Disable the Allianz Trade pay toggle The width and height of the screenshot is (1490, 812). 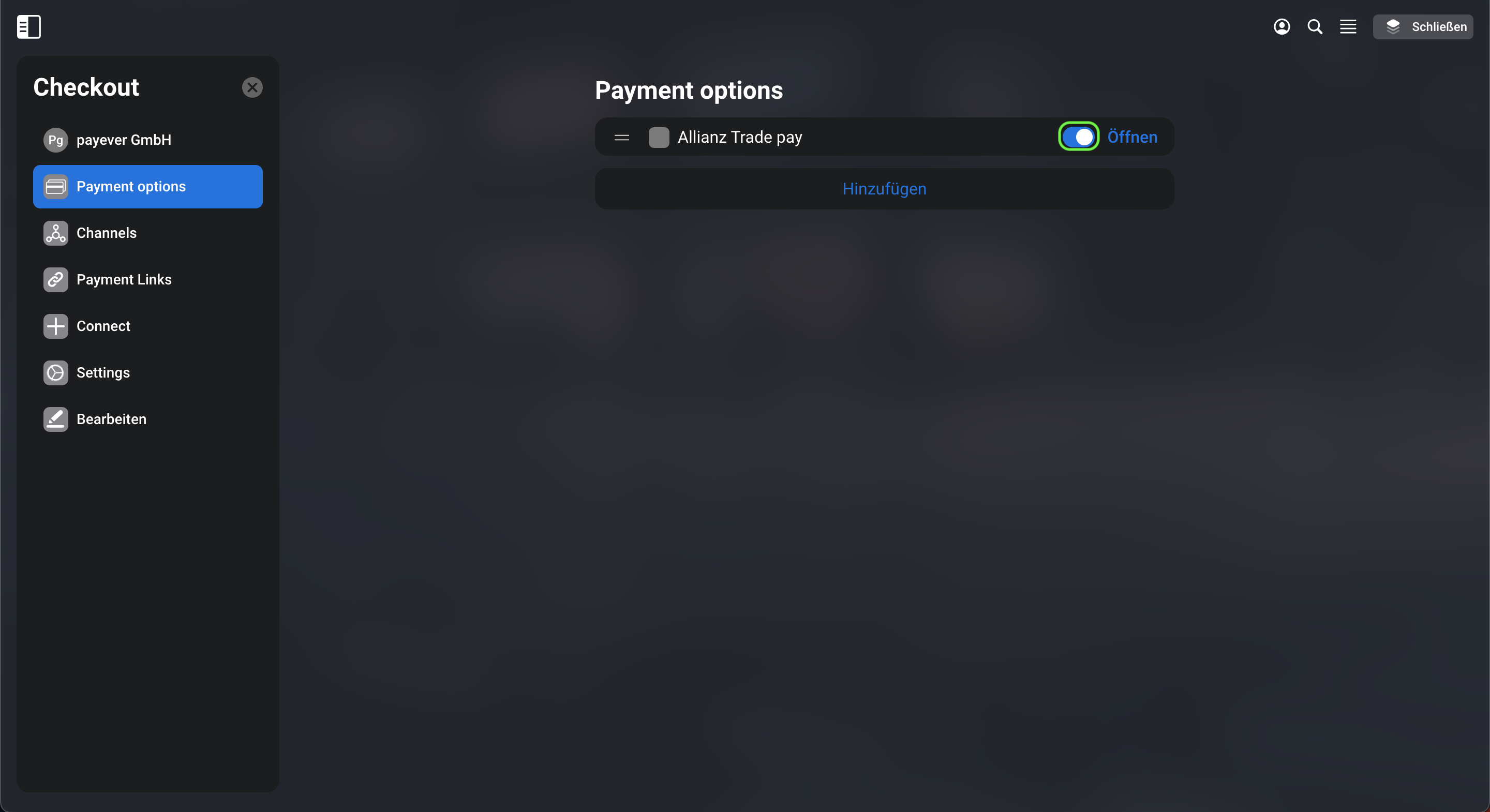1079,137
